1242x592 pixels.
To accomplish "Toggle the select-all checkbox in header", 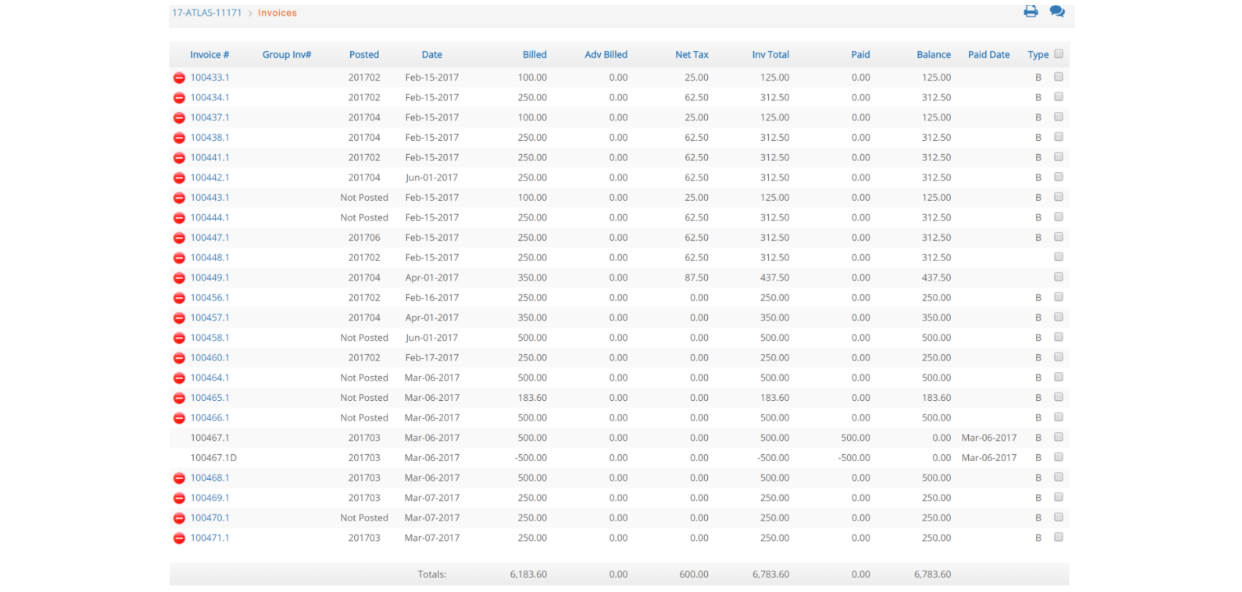I will pyautogui.click(x=1059, y=54).
